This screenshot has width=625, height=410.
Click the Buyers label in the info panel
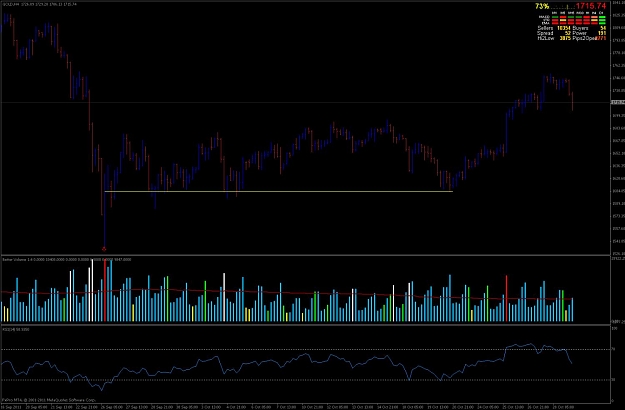coord(580,28)
